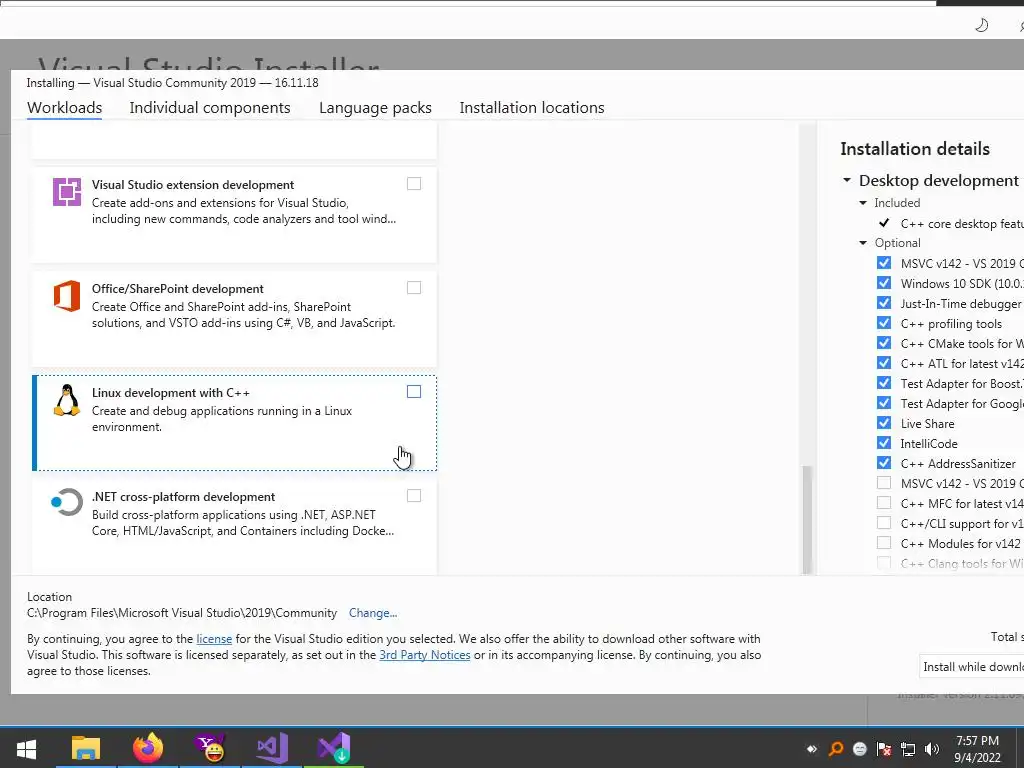Click the network tray icon
1024x768 pixels.
908,749
